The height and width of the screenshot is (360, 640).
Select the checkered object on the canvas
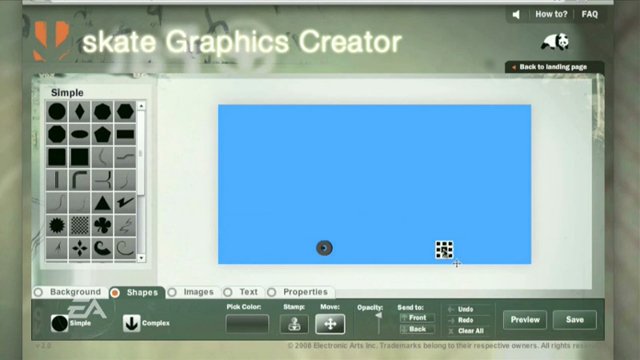444,250
